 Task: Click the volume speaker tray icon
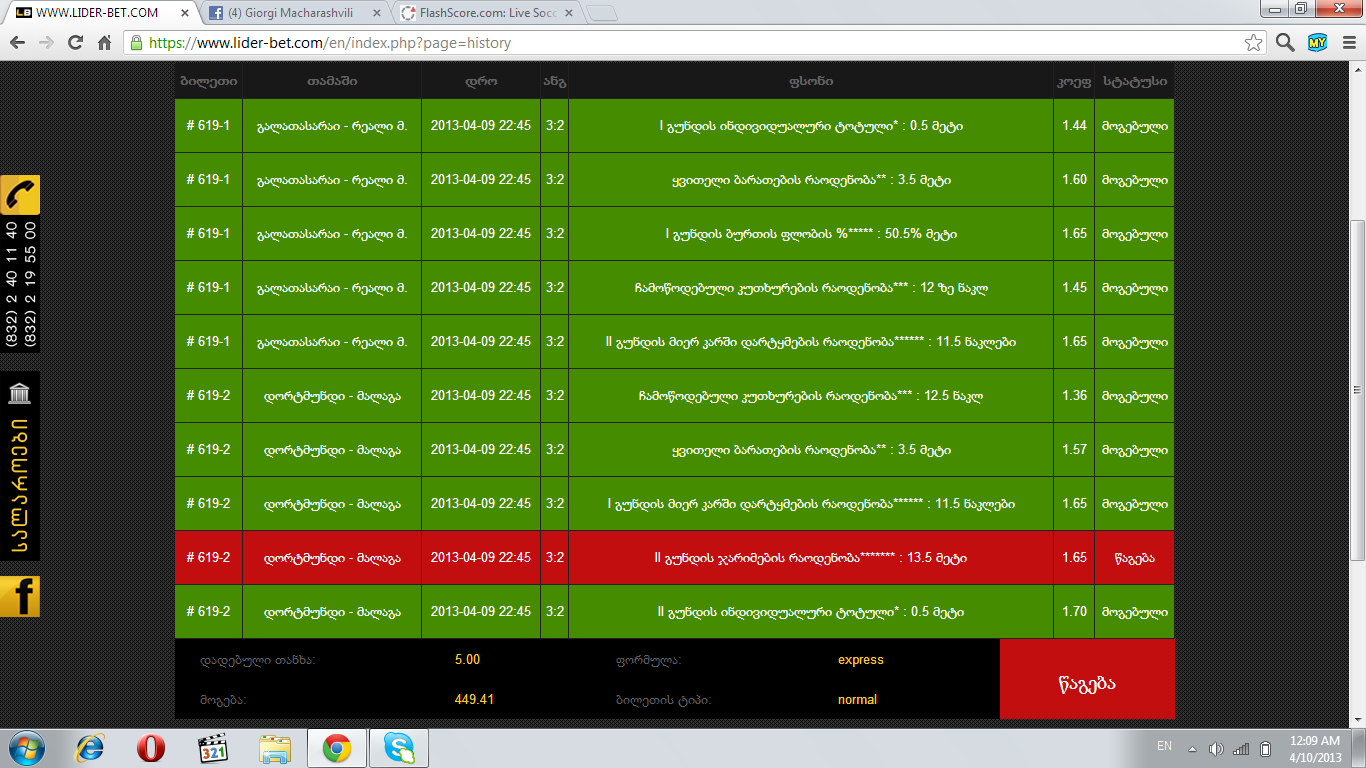click(1216, 749)
